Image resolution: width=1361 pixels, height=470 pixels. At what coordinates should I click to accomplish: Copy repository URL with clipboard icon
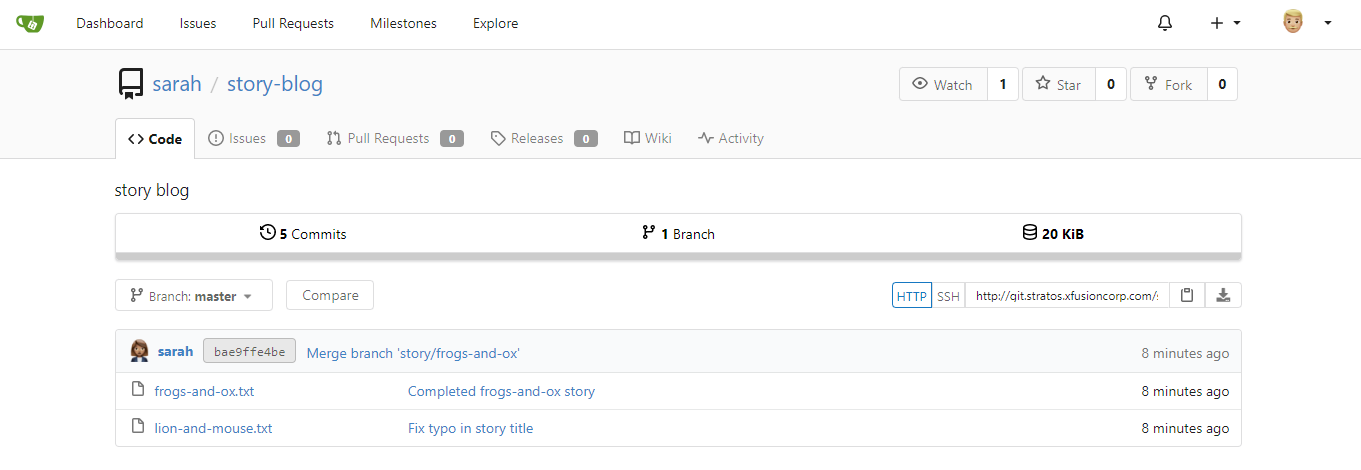1187,295
